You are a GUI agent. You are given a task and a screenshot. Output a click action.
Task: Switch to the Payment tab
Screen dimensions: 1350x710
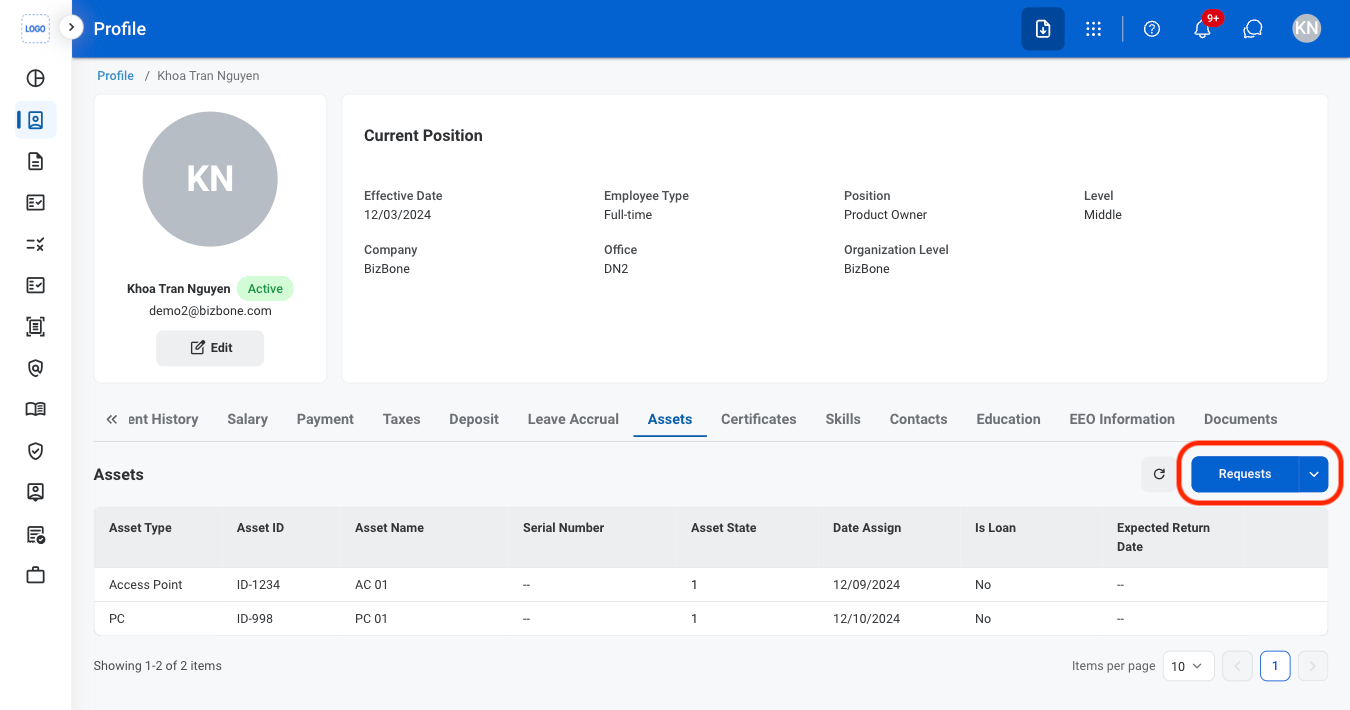(x=325, y=419)
